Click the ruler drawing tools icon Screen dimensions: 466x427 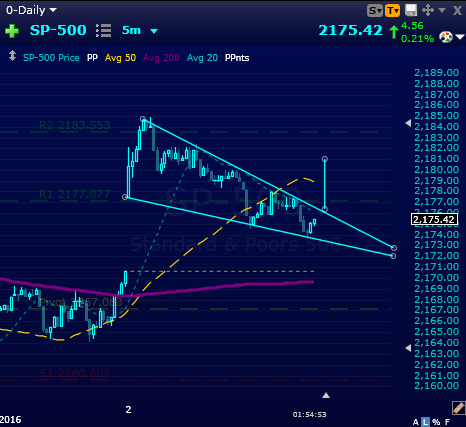pos(459,408)
